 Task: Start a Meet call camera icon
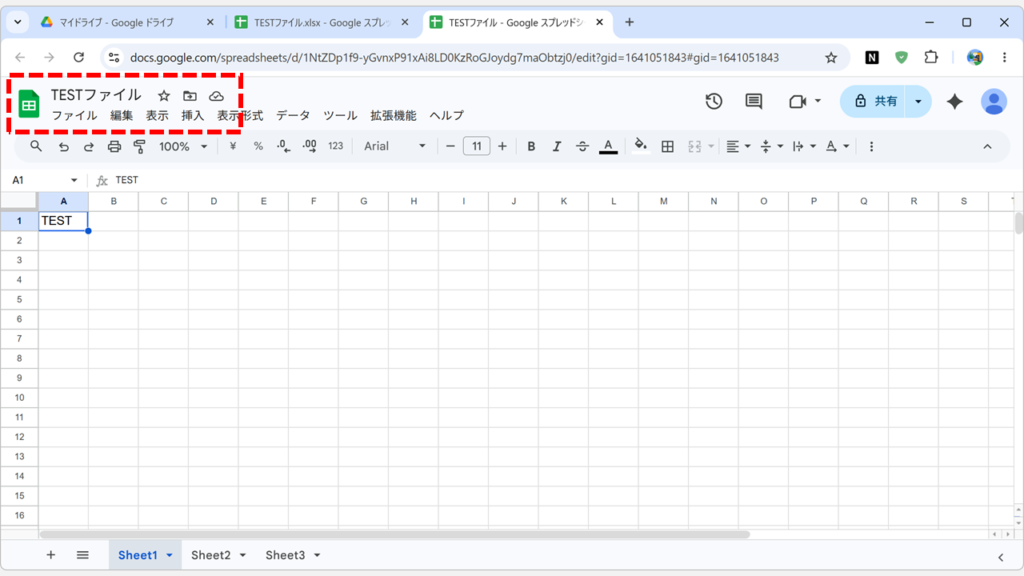797,101
